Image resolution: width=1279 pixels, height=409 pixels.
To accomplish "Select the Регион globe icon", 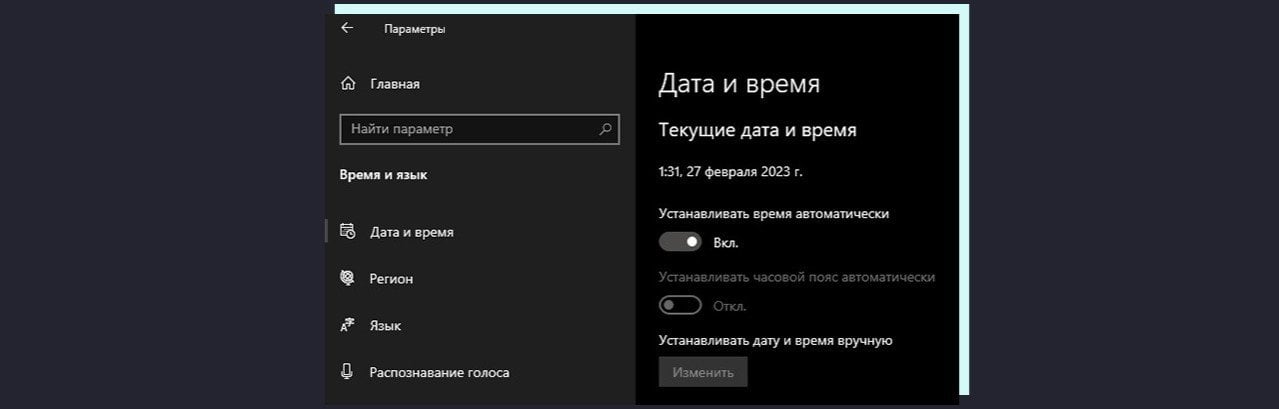I will pyautogui.click(x=348, y=278).
